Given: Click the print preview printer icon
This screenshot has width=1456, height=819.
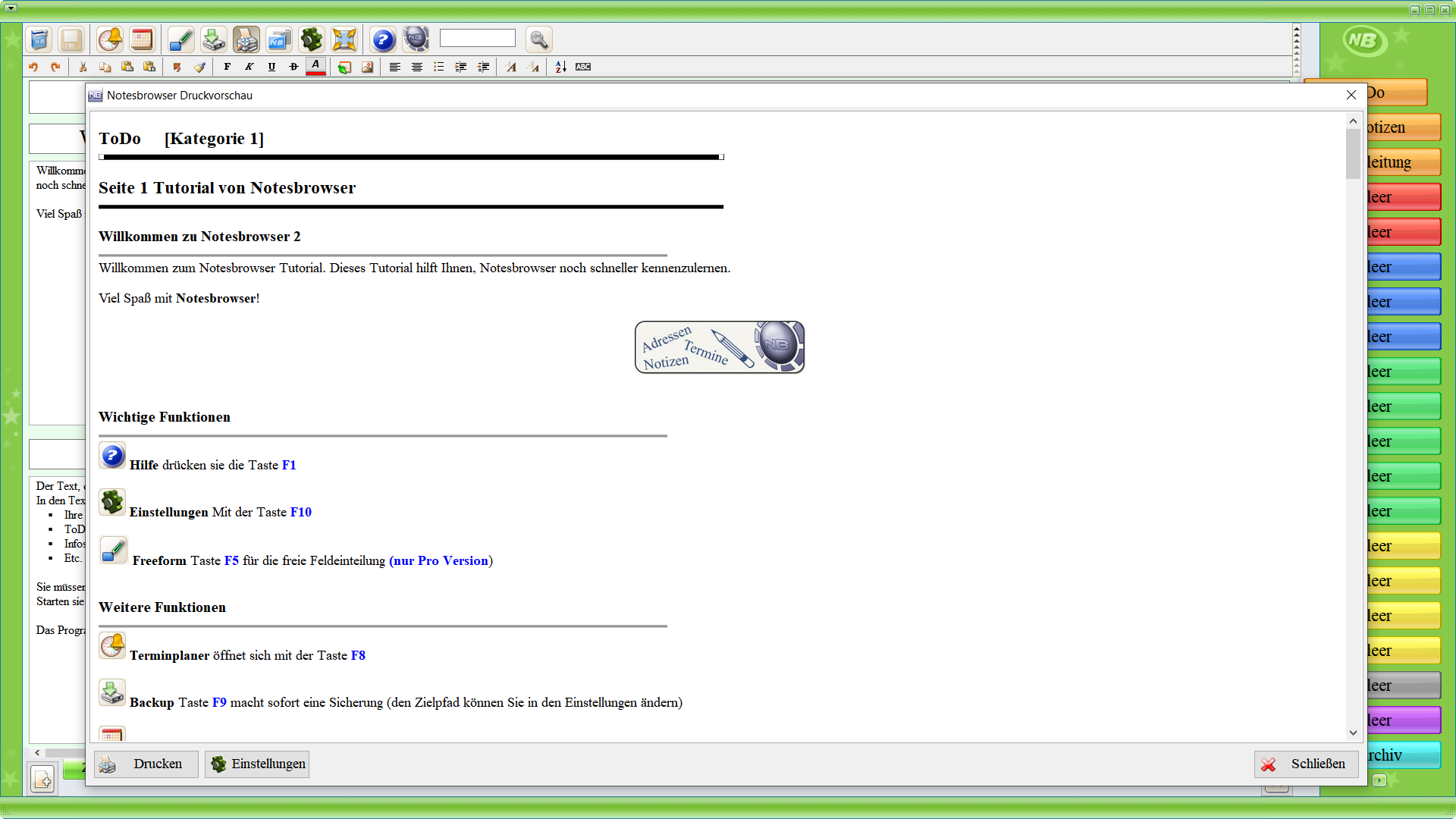Looking at the screenshot, I should tap(246, 39).
